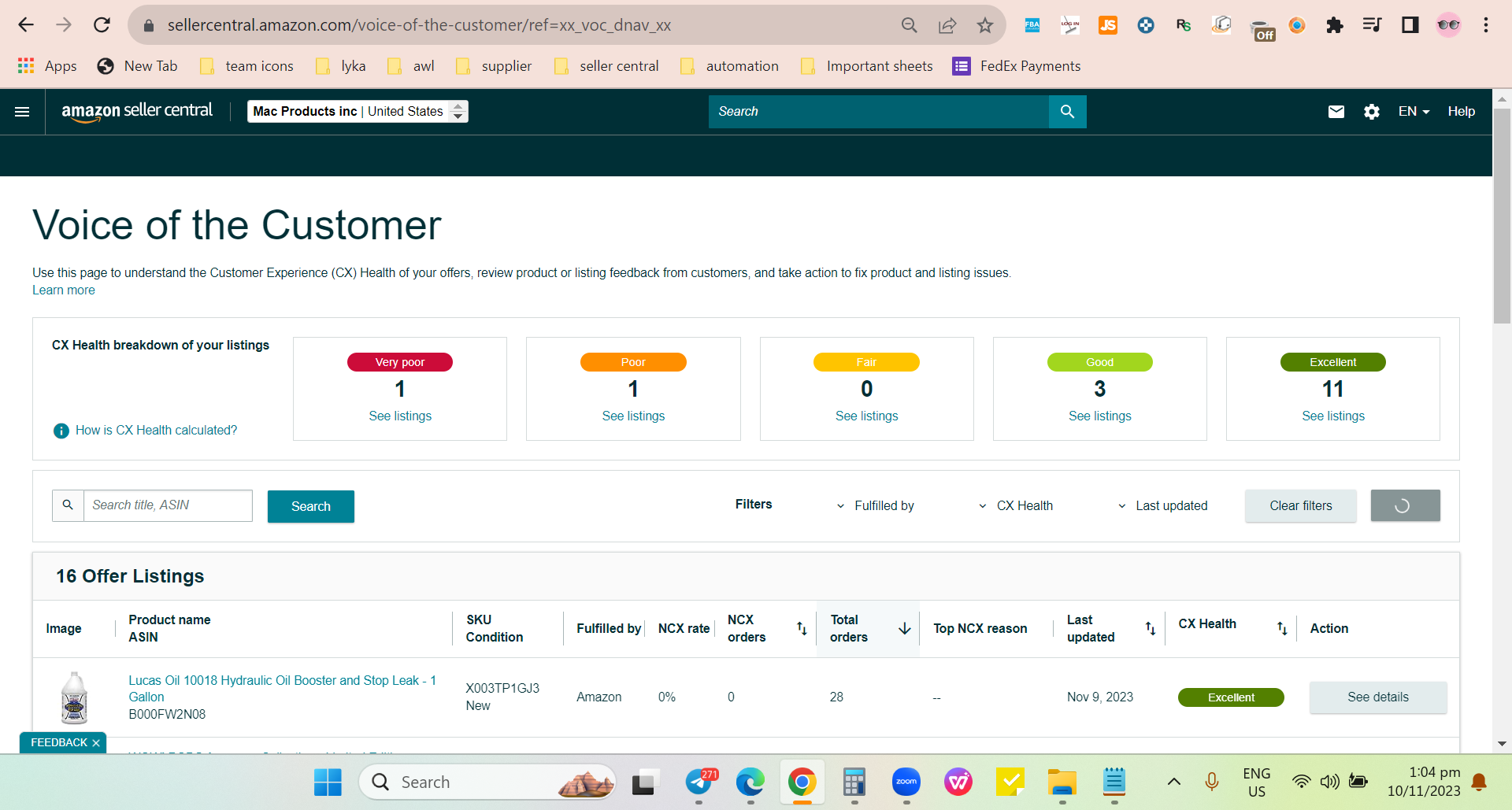Show hidden system tray icons chevron
Viewport: 1512px width, 810px height.
1173,782
